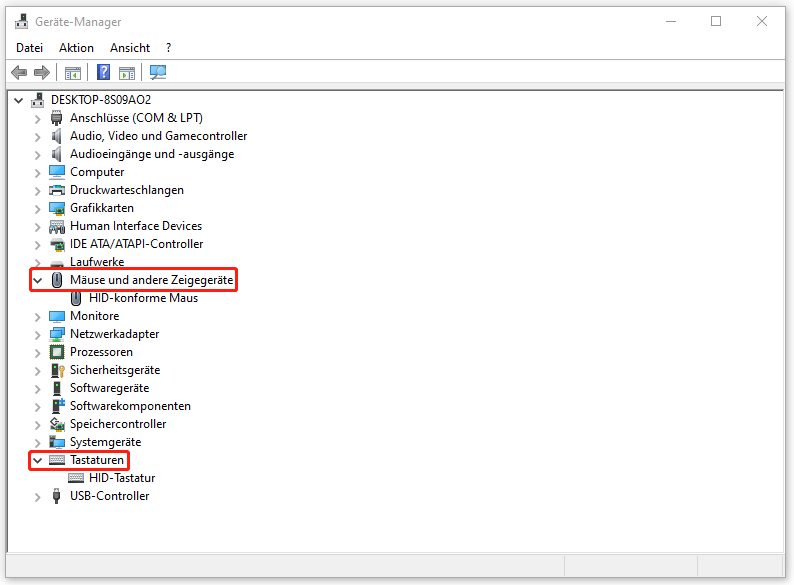Scan for hardware changes using monitor icon
The image size is (794, 585).
[x=158, y=72]
